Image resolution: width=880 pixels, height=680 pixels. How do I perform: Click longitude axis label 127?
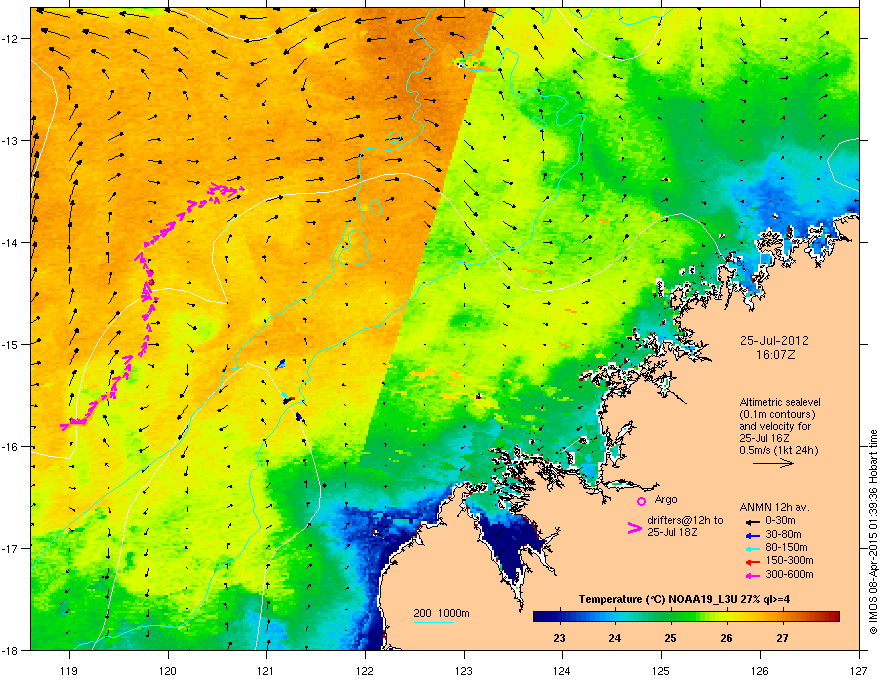859,670
